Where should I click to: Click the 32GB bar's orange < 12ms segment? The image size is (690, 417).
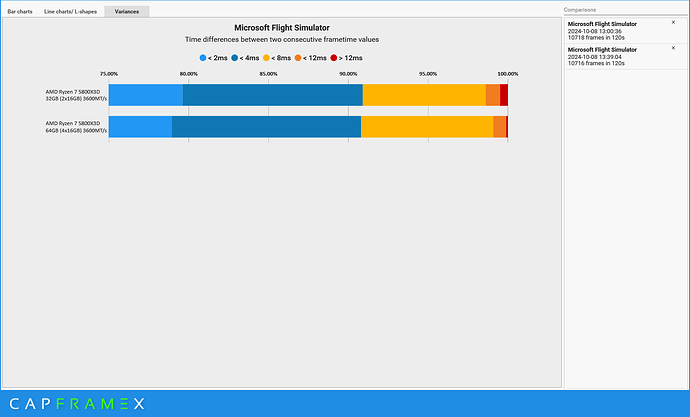(x=493, y=95)
